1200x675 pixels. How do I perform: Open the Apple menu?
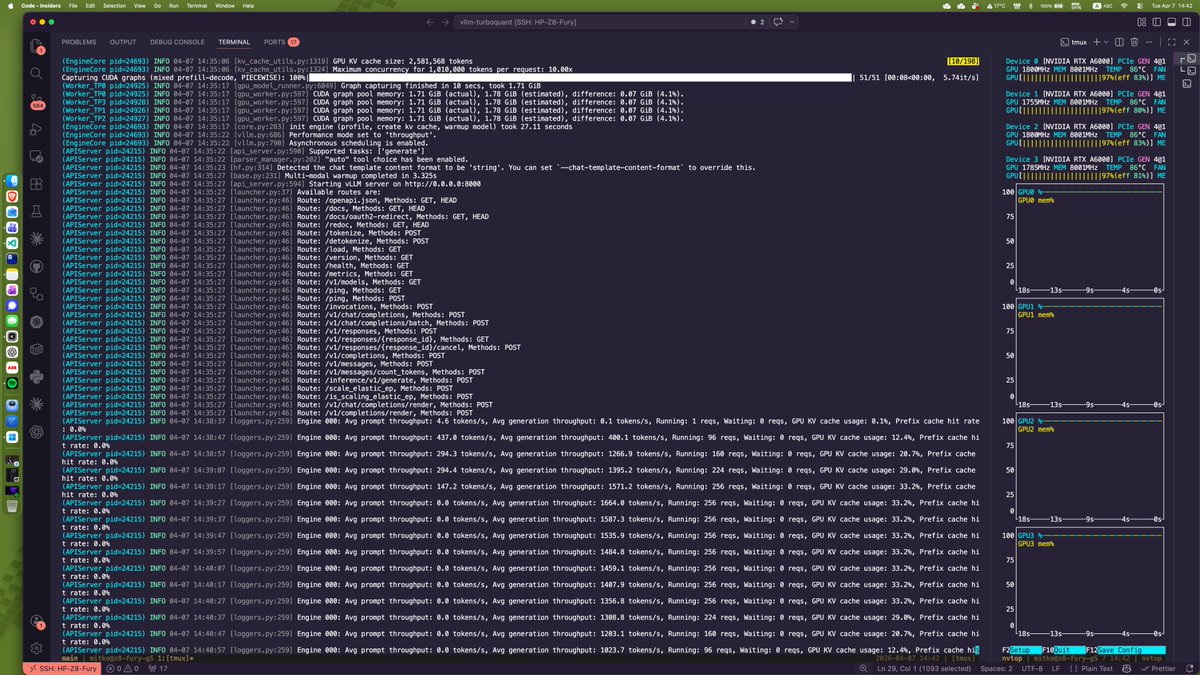click(x=9, y=5)
